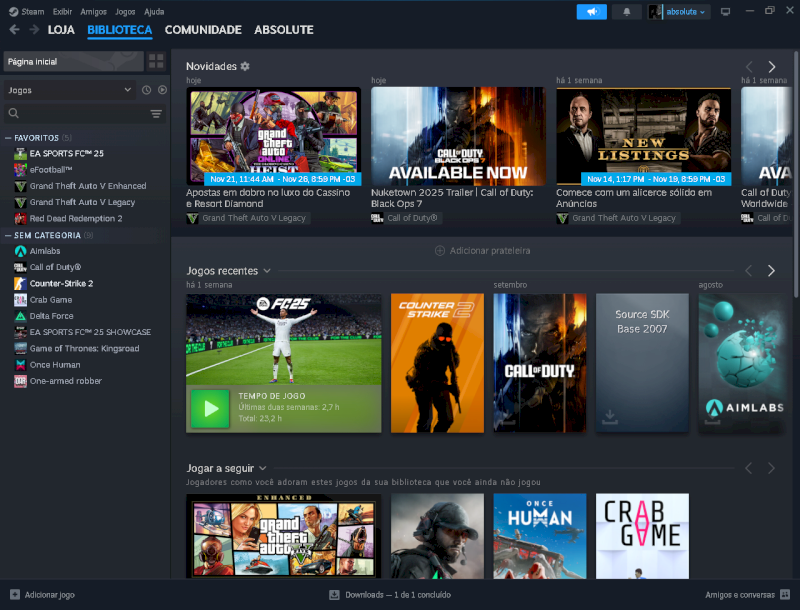Viewport: 800px width, 610px height.
Task: Open the collections grid view icon
Action: [156, 61]
